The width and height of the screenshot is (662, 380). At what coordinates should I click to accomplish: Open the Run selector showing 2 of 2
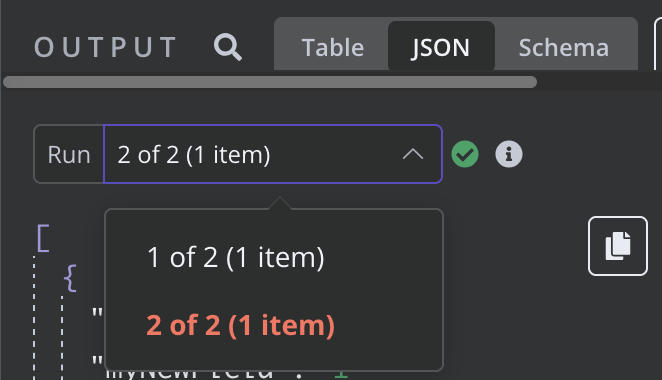273,154
